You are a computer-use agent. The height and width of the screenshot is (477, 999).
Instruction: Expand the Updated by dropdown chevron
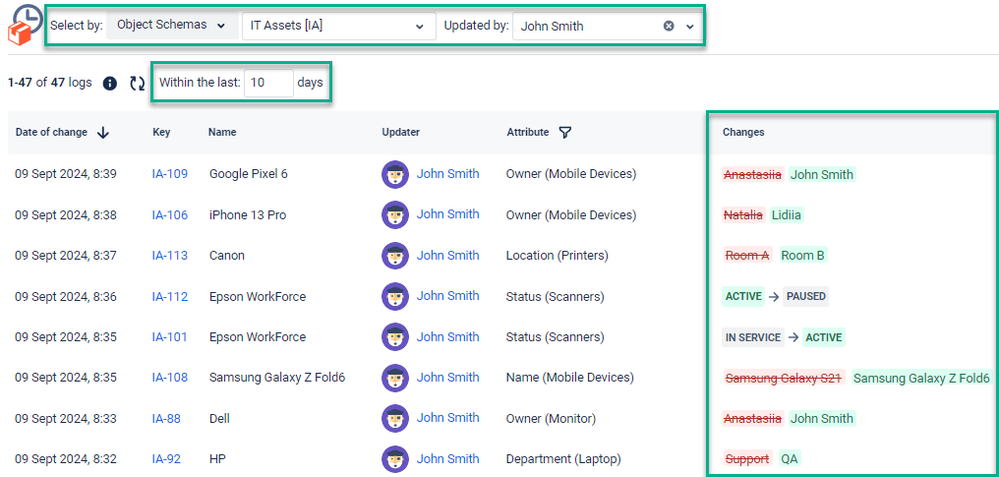point(689,26)
